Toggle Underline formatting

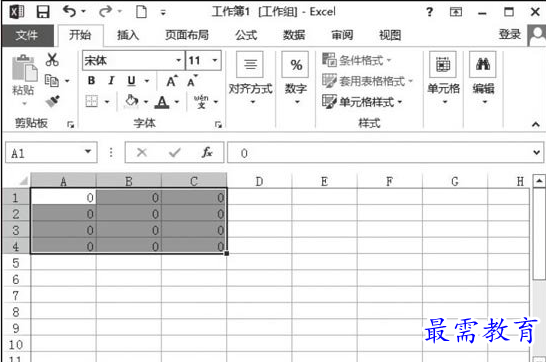131,81
